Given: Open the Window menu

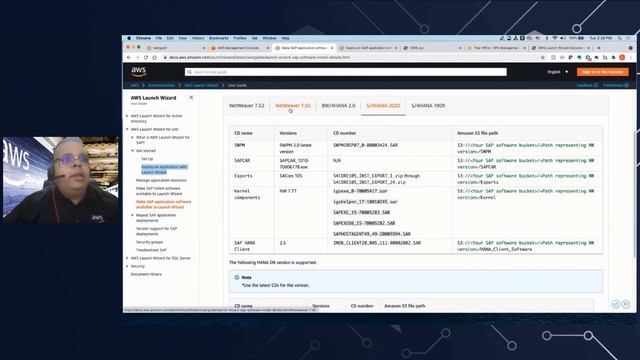Looking at the screenshot, I should 269,38.
